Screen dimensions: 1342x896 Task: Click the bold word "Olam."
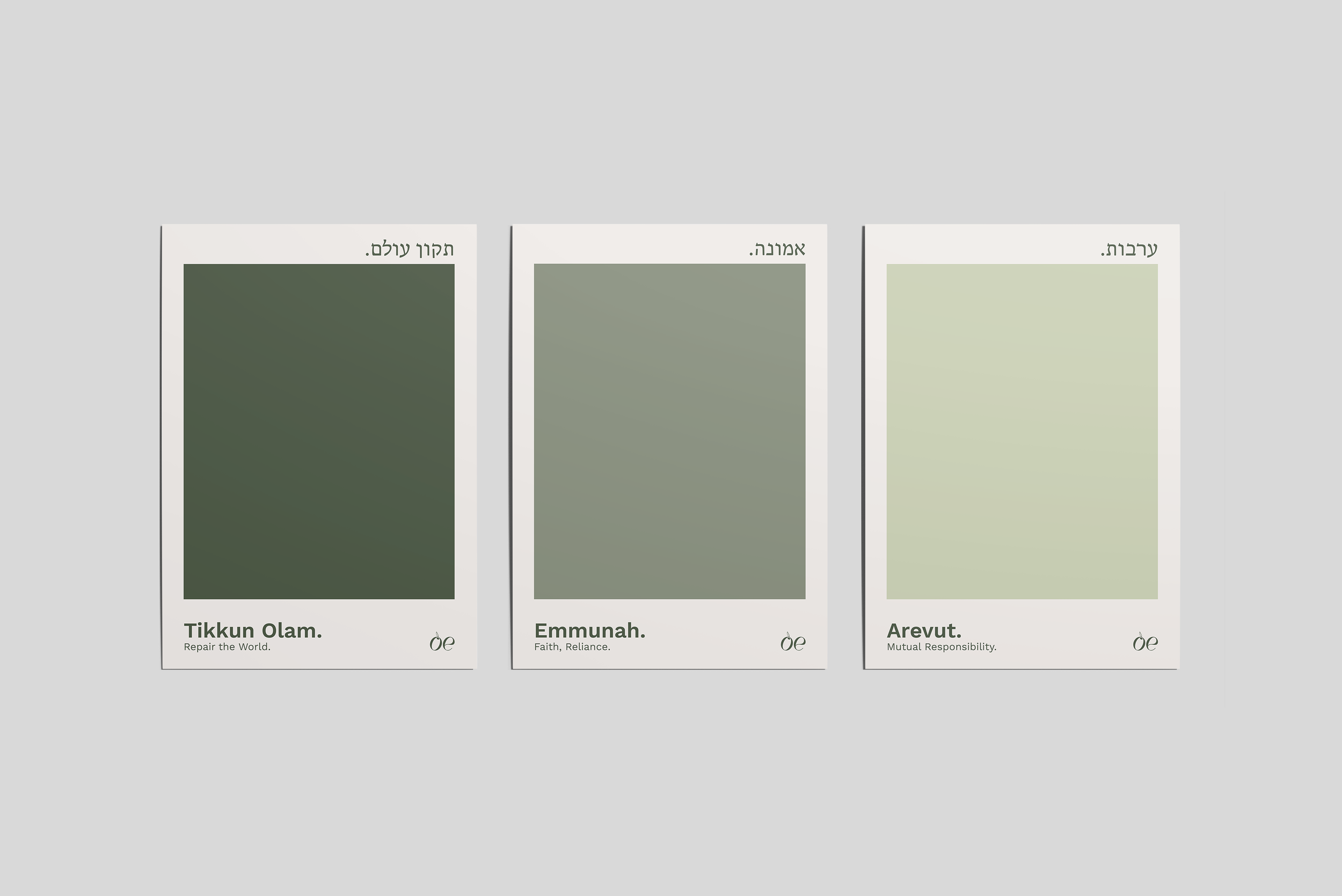point(292,631)
